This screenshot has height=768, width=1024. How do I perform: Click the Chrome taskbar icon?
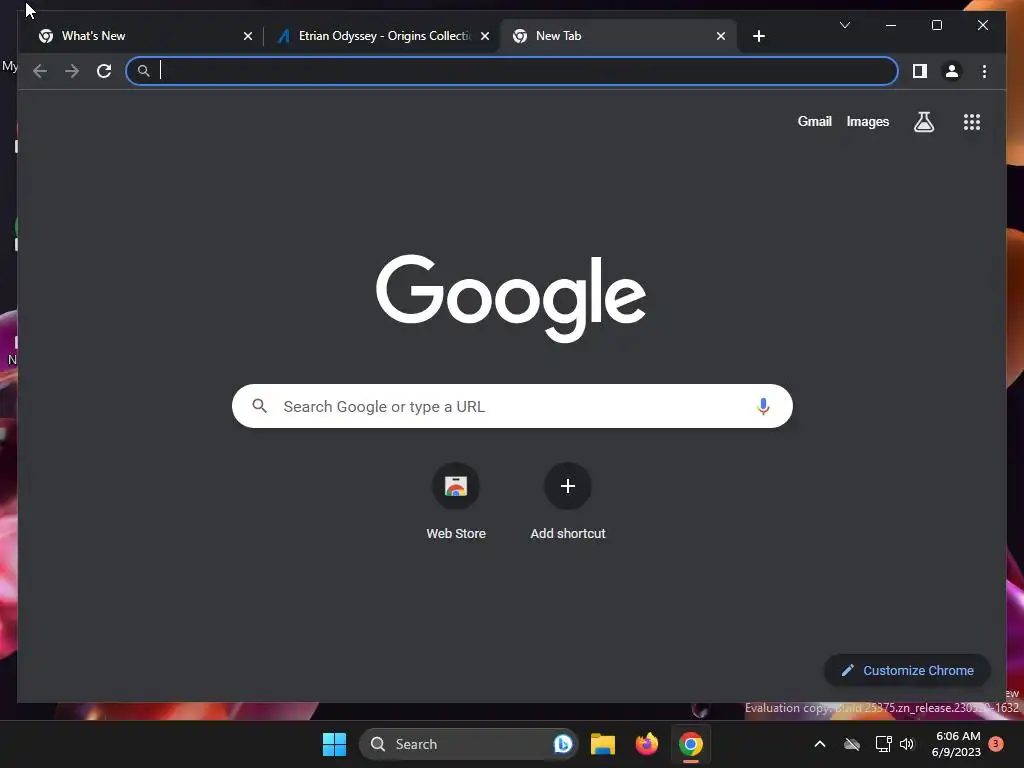point(690,744)
